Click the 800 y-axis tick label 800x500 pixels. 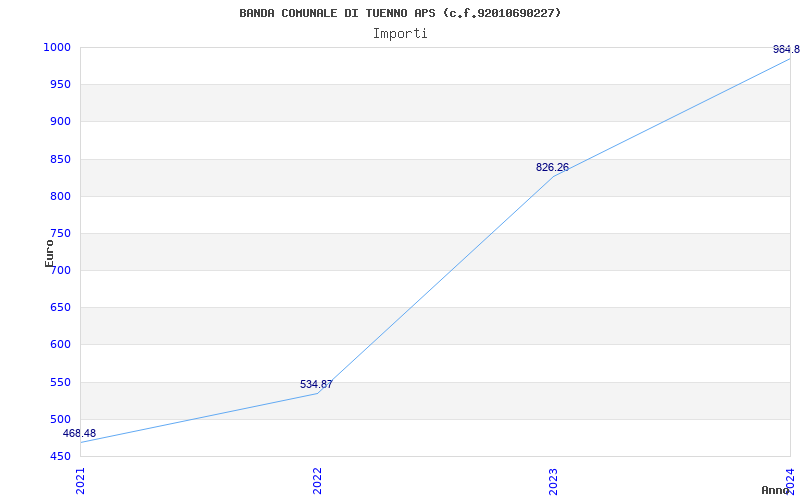pyautogui.click(x=60, y=196)
